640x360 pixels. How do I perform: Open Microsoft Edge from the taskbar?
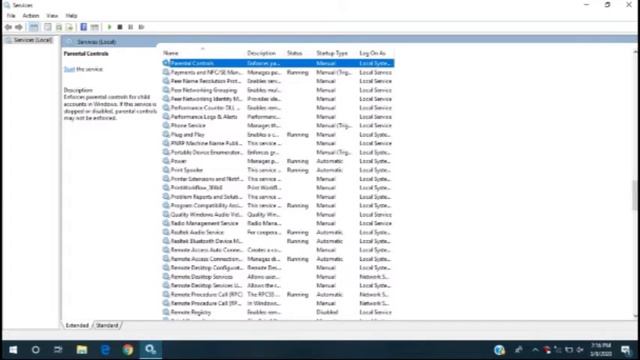coord(105,350)
